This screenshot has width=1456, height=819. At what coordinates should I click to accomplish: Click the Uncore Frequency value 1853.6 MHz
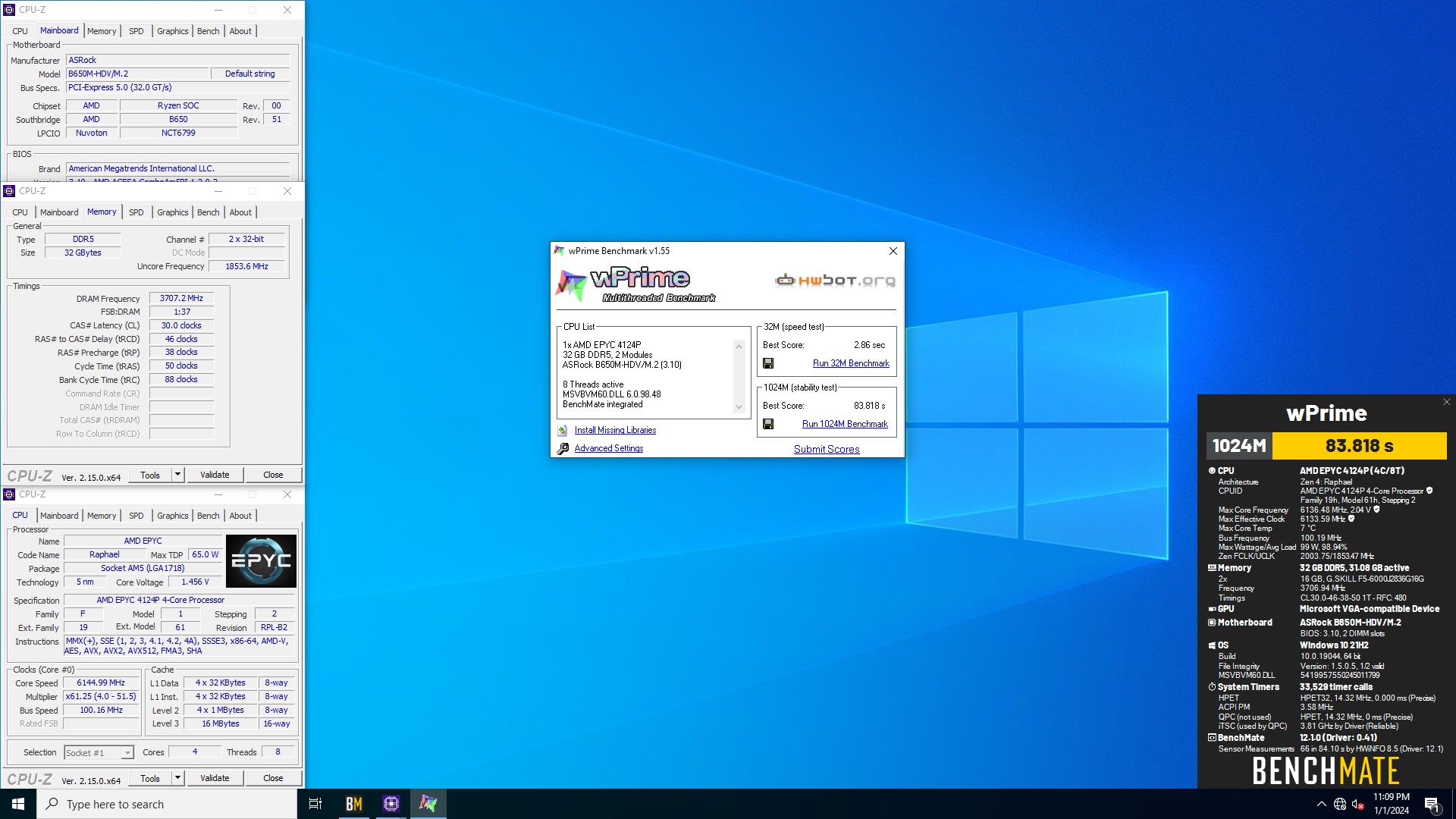coord(246,266)
